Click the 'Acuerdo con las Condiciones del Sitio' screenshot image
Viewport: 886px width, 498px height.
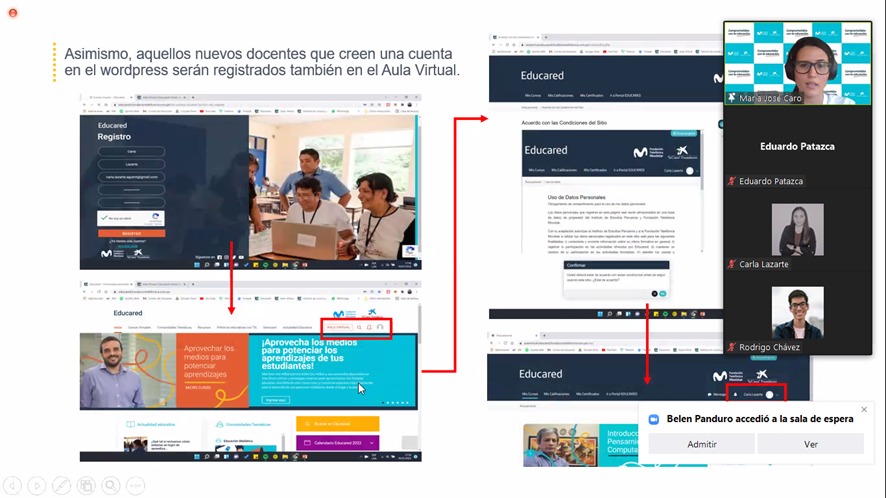pos(606,176)
